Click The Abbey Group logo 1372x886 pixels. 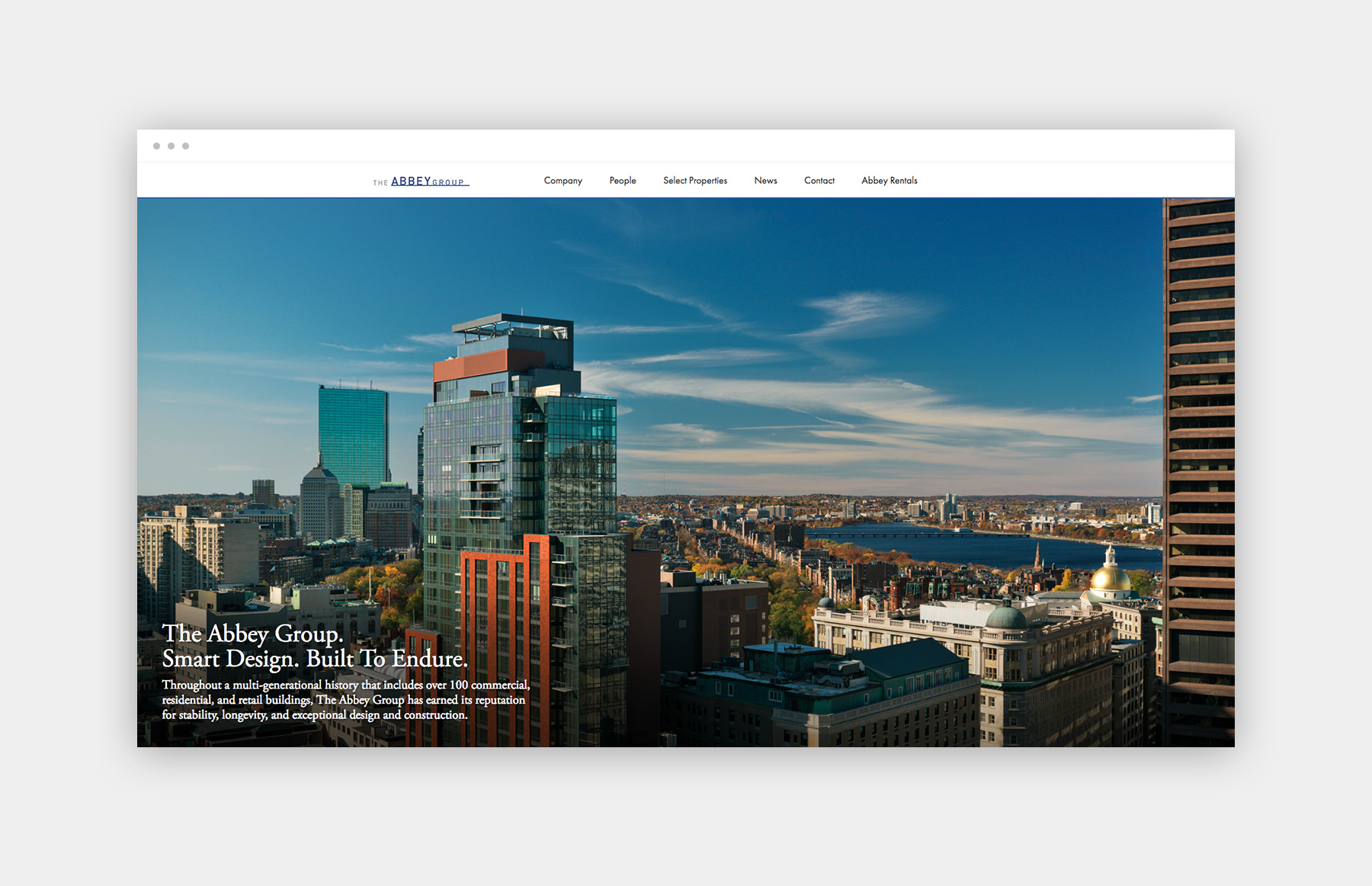421,181
